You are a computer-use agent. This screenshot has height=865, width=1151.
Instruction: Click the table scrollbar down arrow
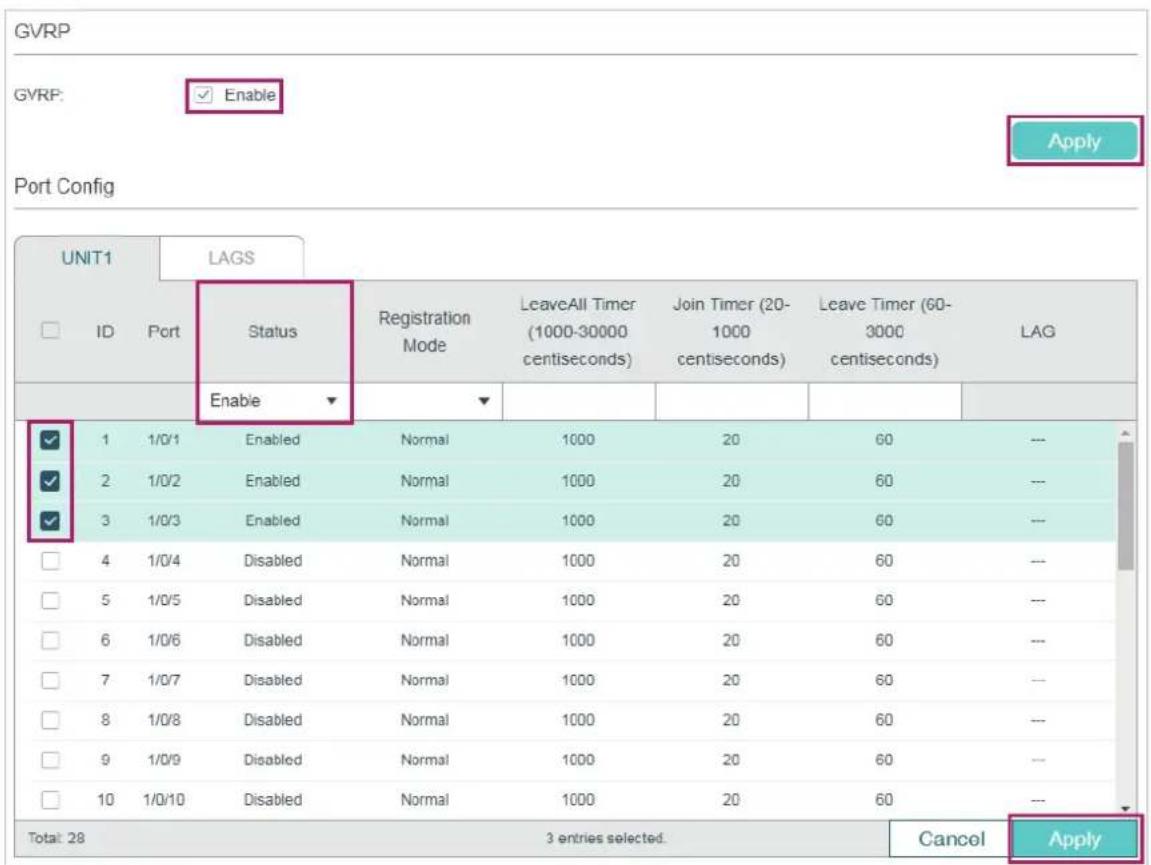[x=1125, y=808]
